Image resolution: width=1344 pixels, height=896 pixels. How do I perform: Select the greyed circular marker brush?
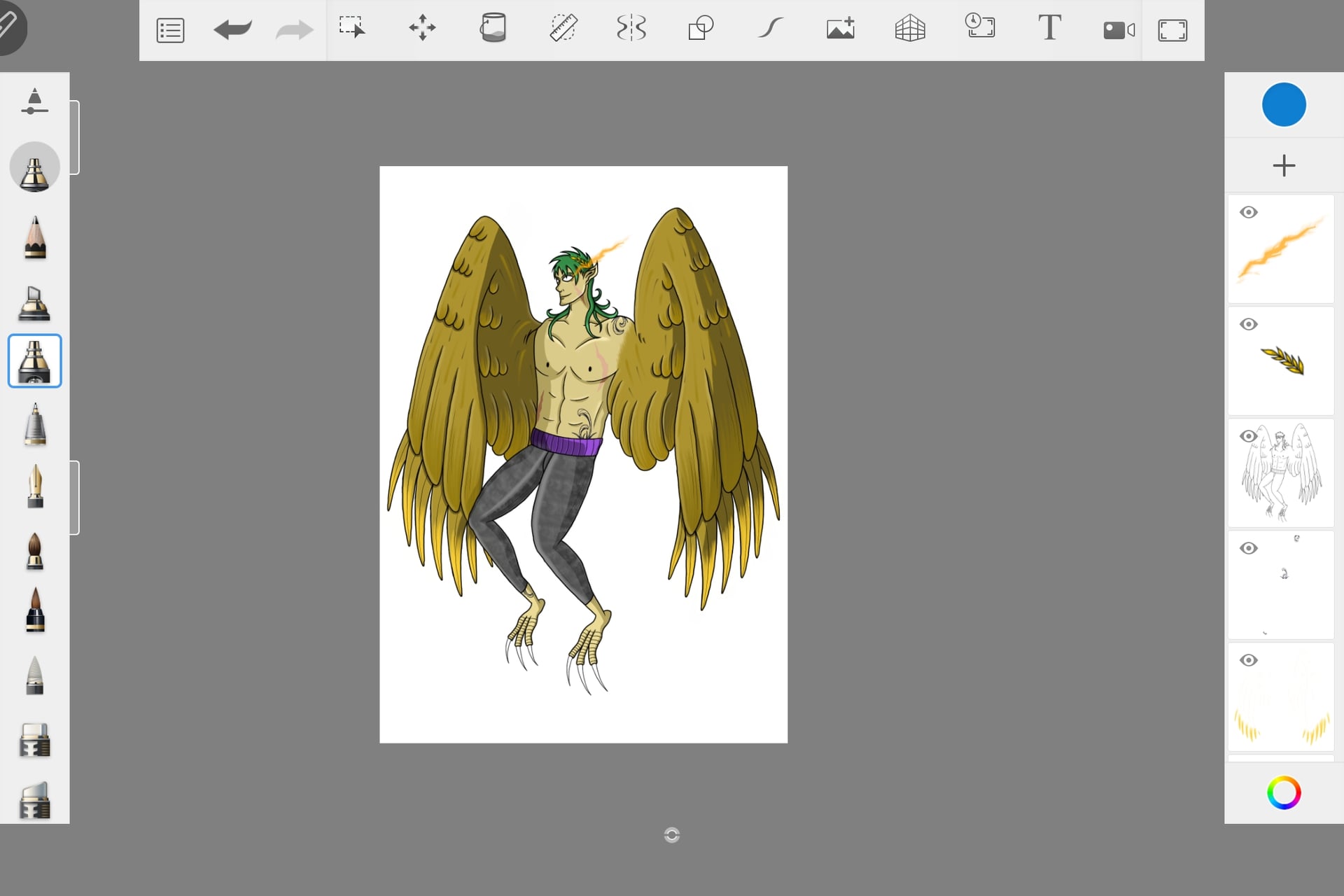tap(34, 167)
